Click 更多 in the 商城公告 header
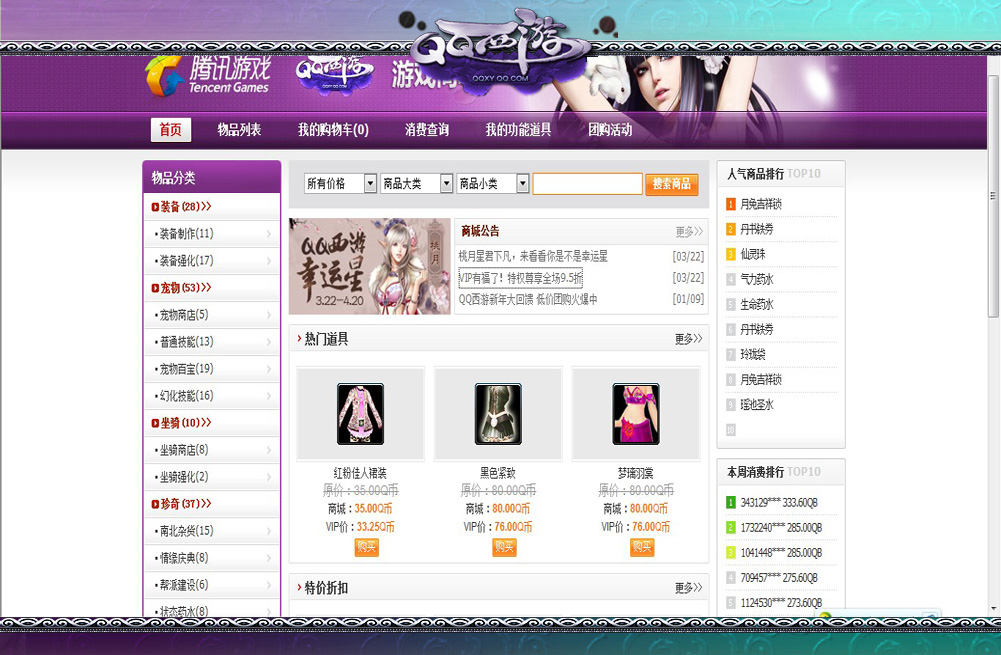This screenshot has width=1001, height=655. pos(689,231)
